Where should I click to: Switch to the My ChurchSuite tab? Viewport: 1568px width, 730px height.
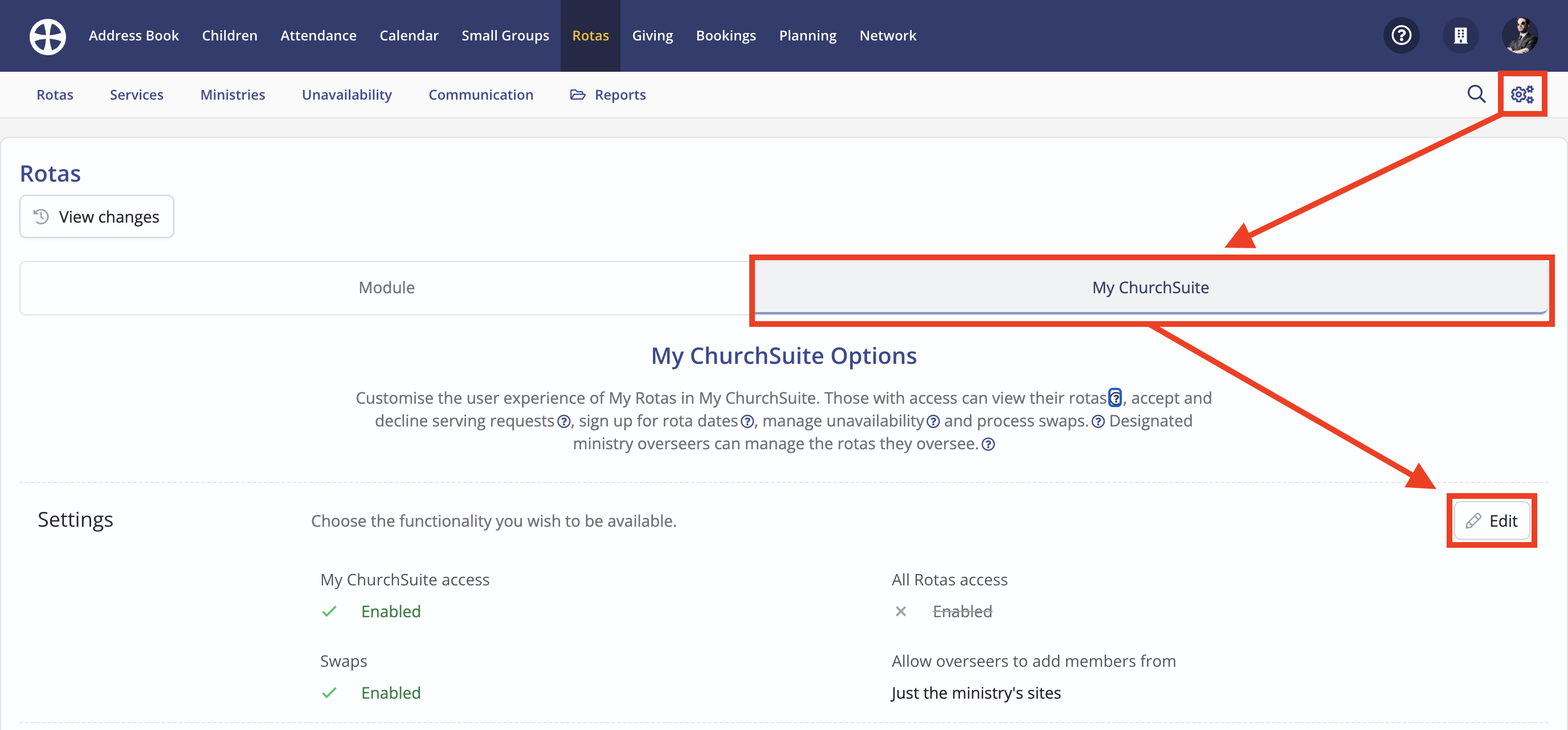tap(1150, 288)
